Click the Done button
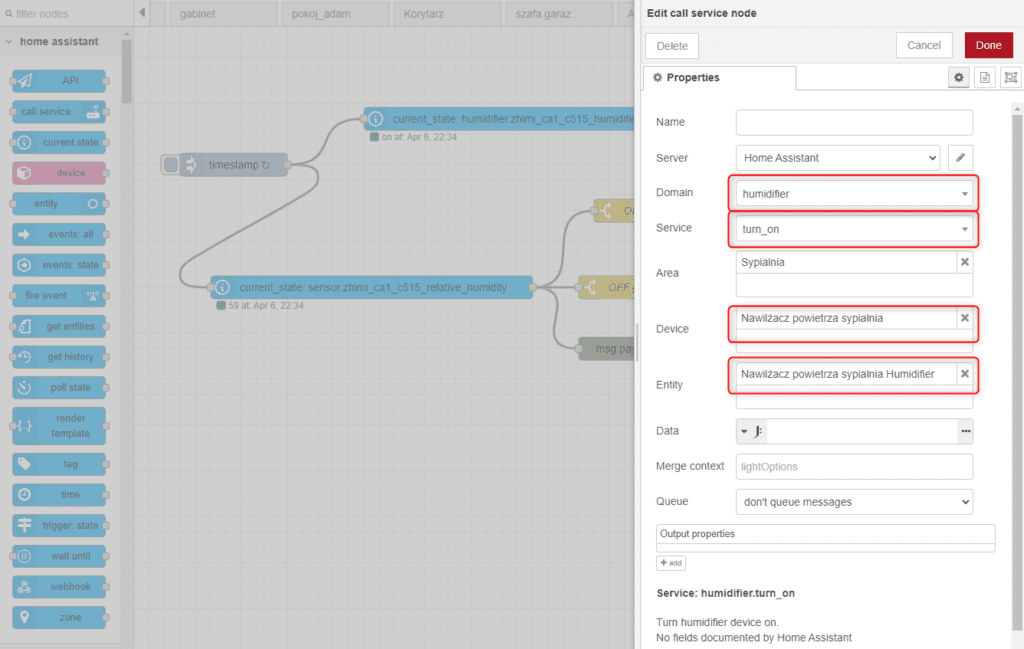 point(988,45)
